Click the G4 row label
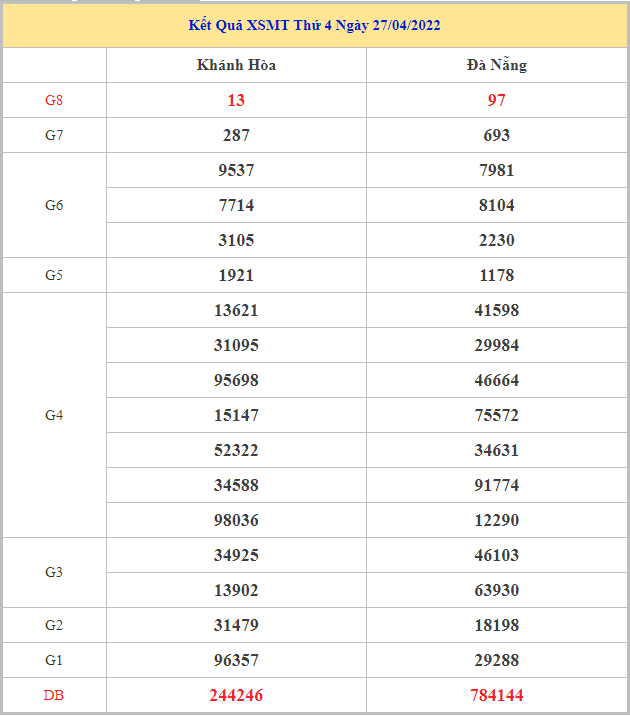Image resolution: width=630 pixels, height=716 pixels. click(x=54, y=415)
